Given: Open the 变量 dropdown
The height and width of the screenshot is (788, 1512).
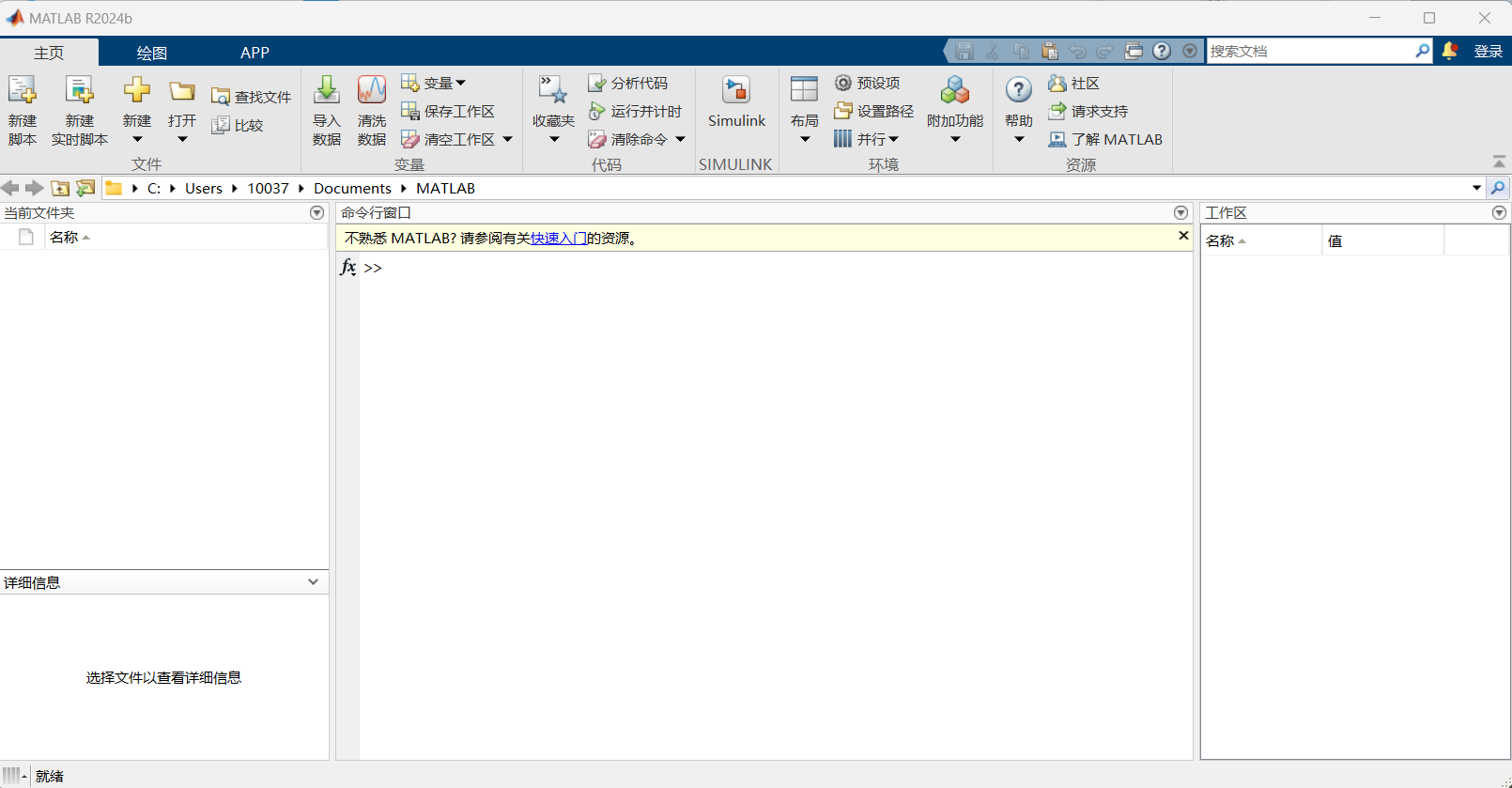Looking at the screenshot, I should click(x=433, y=83).
